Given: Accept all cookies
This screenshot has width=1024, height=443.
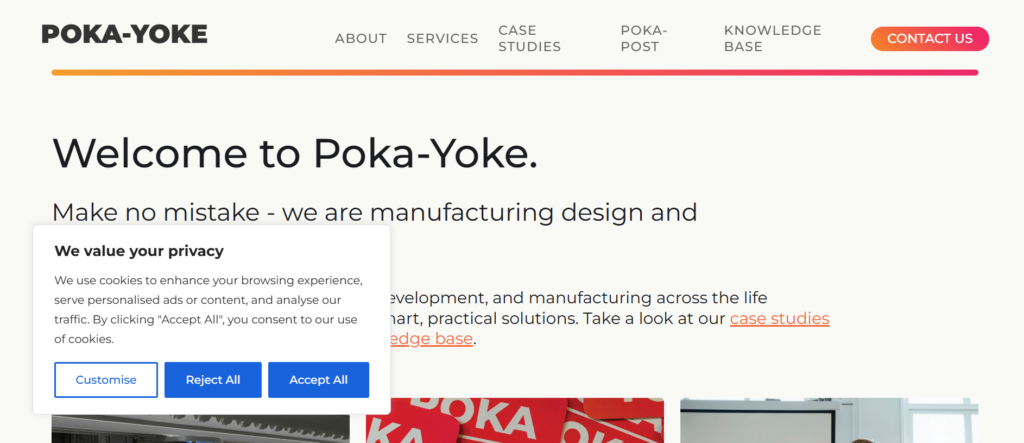Looking at the screenshot, I should [x=318, y=380].
